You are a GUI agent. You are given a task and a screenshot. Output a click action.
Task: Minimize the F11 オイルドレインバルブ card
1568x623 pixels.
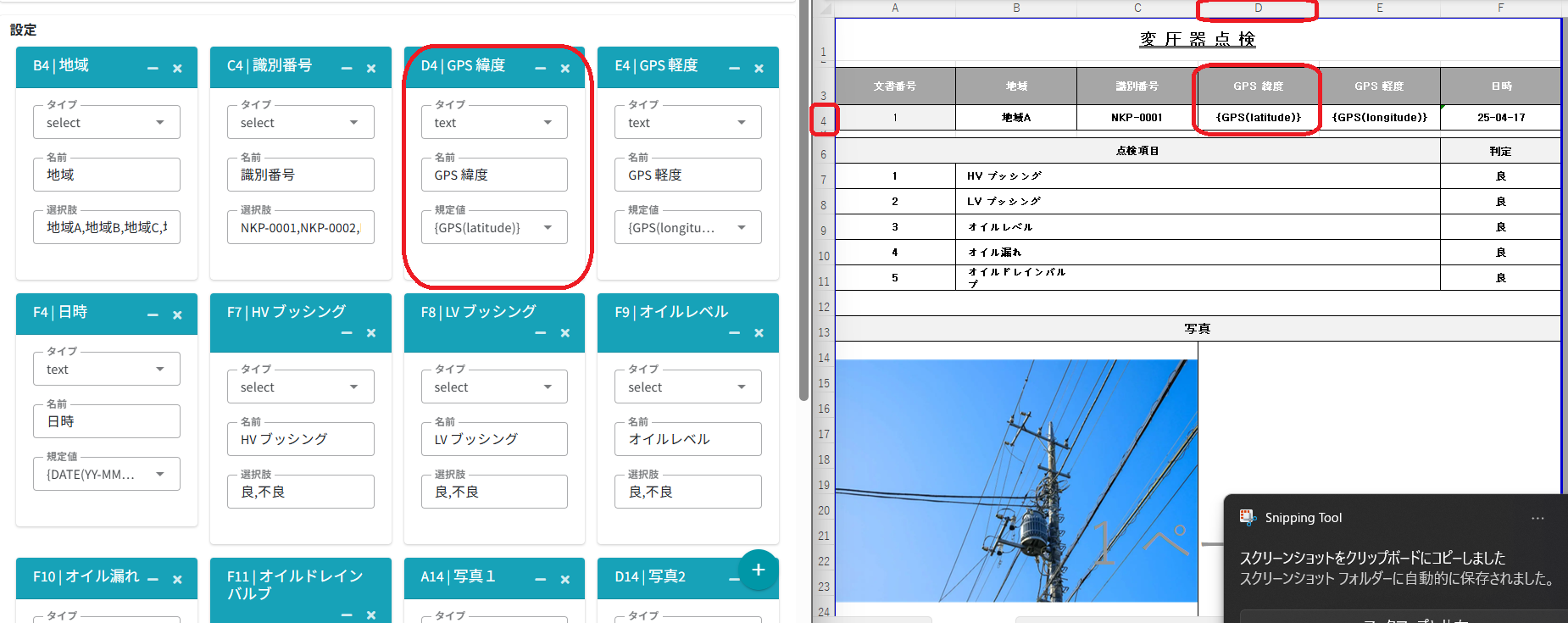click(x=347, y=615)
